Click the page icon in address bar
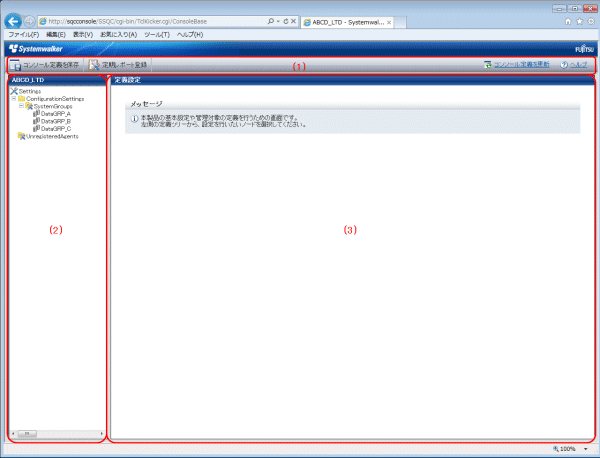 point(43,21)
